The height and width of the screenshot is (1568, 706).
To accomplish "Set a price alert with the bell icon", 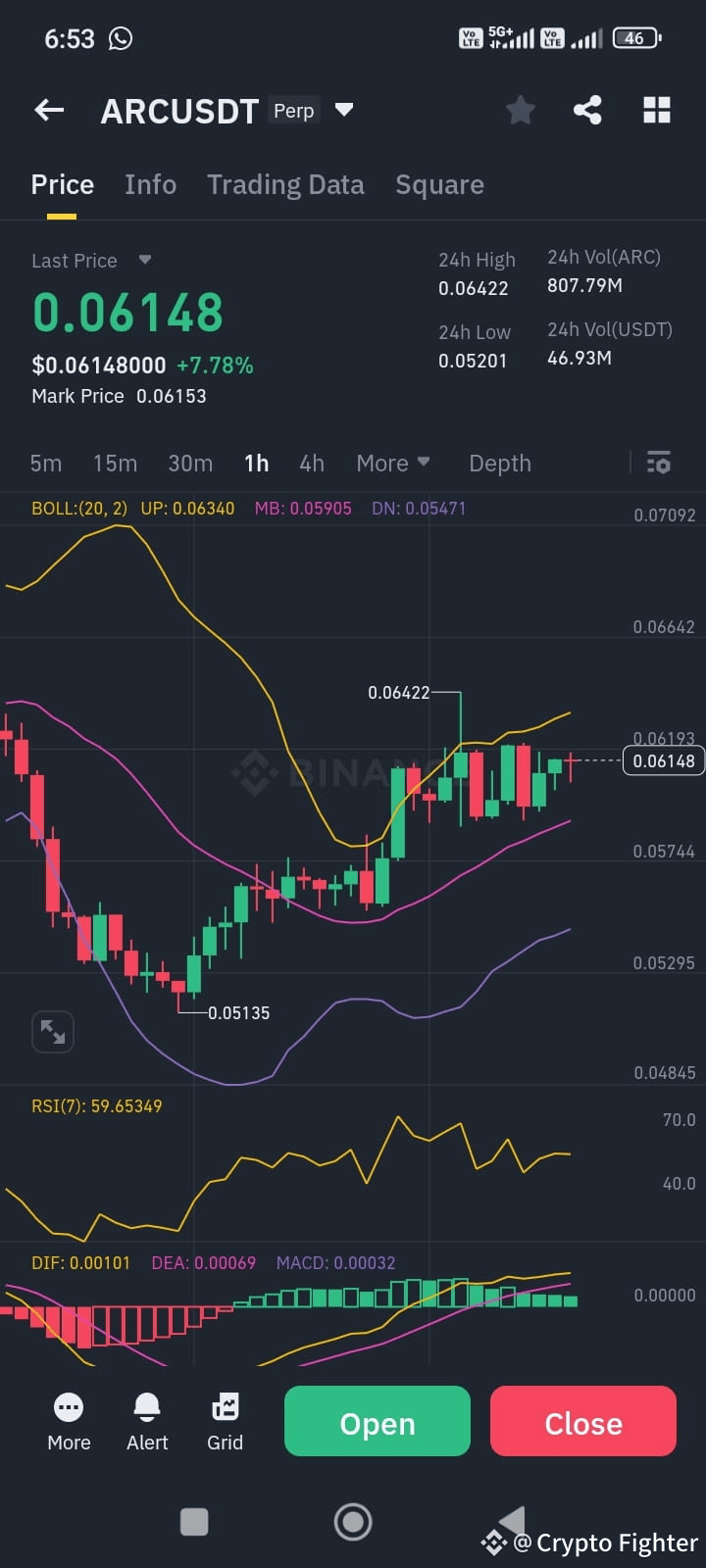I will pos(146,1421).
